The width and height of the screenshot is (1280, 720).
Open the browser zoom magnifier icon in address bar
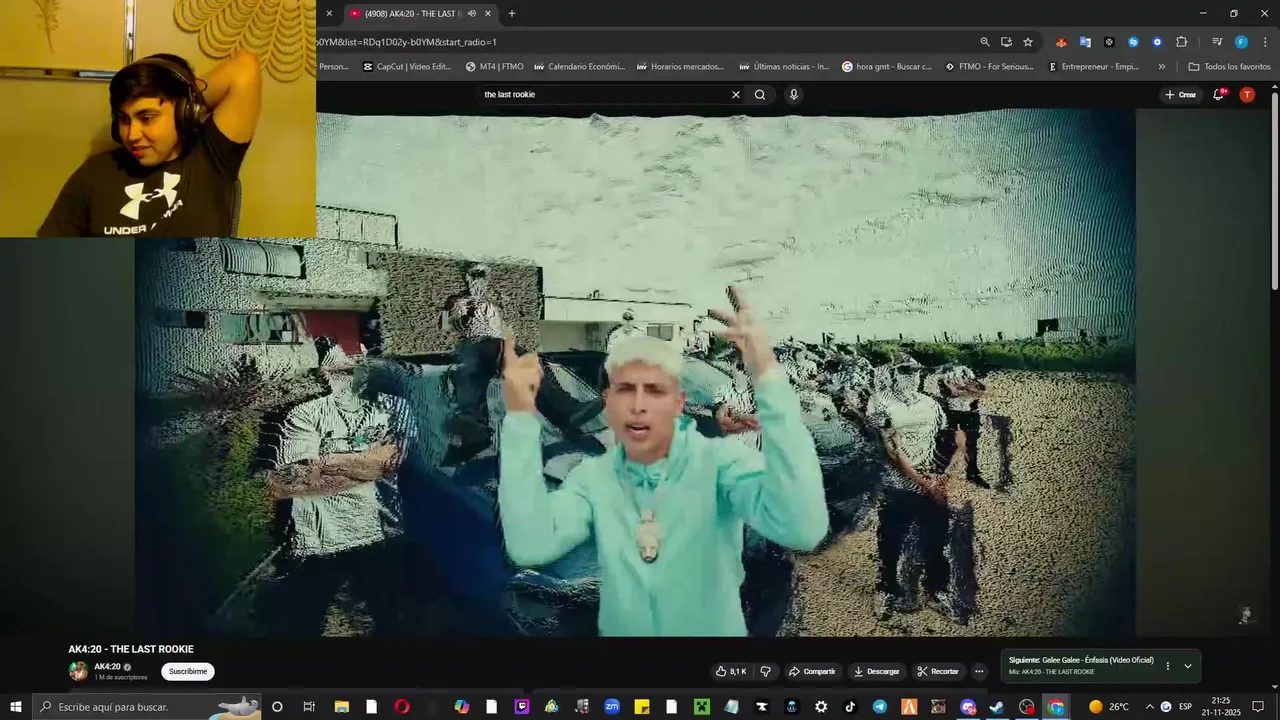tap(985, 42)
